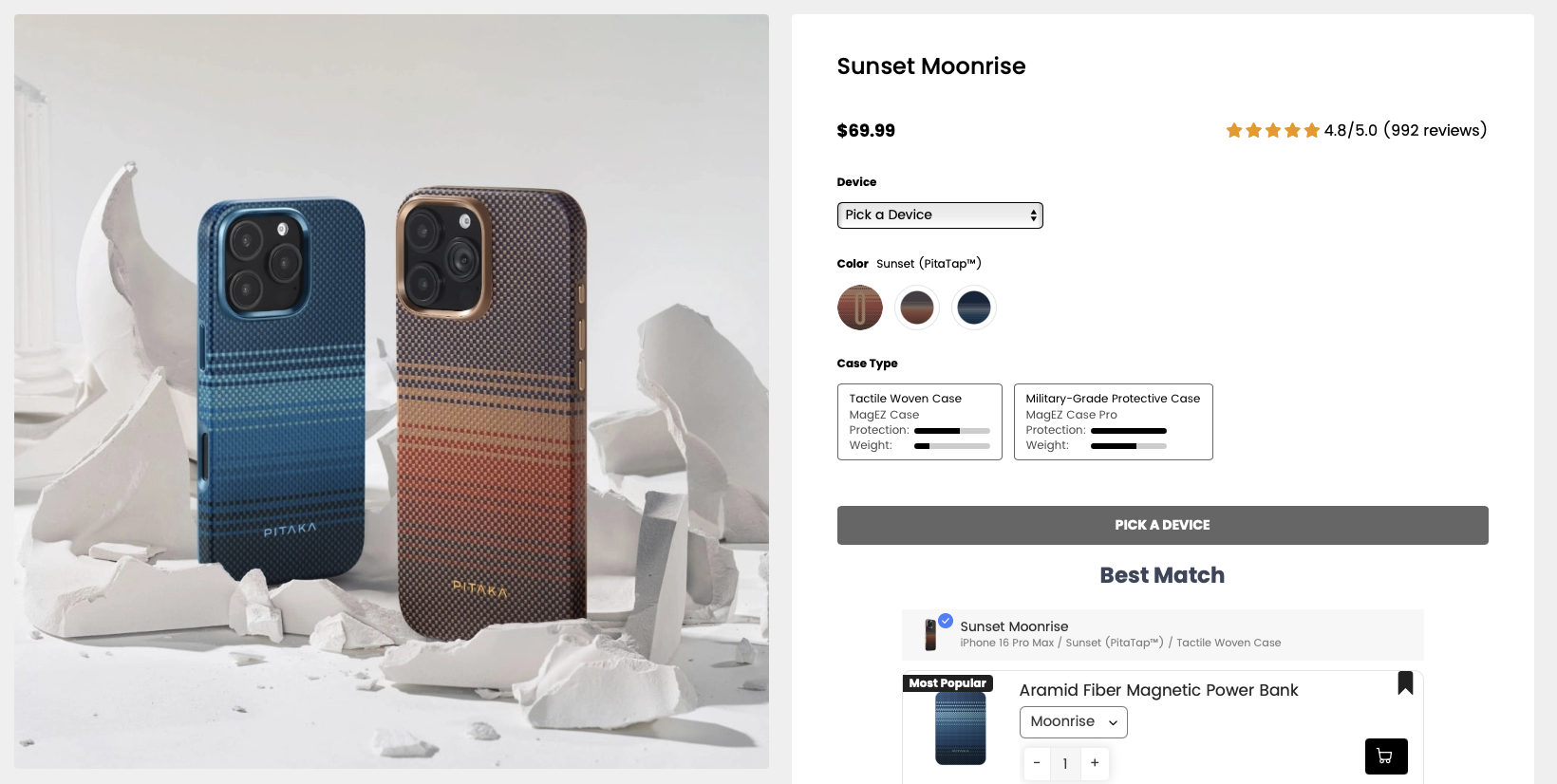Choose the Moonrise blue color swatch
The height and width of the screenshot is (784, 1557).
click(x=974, y=308)
